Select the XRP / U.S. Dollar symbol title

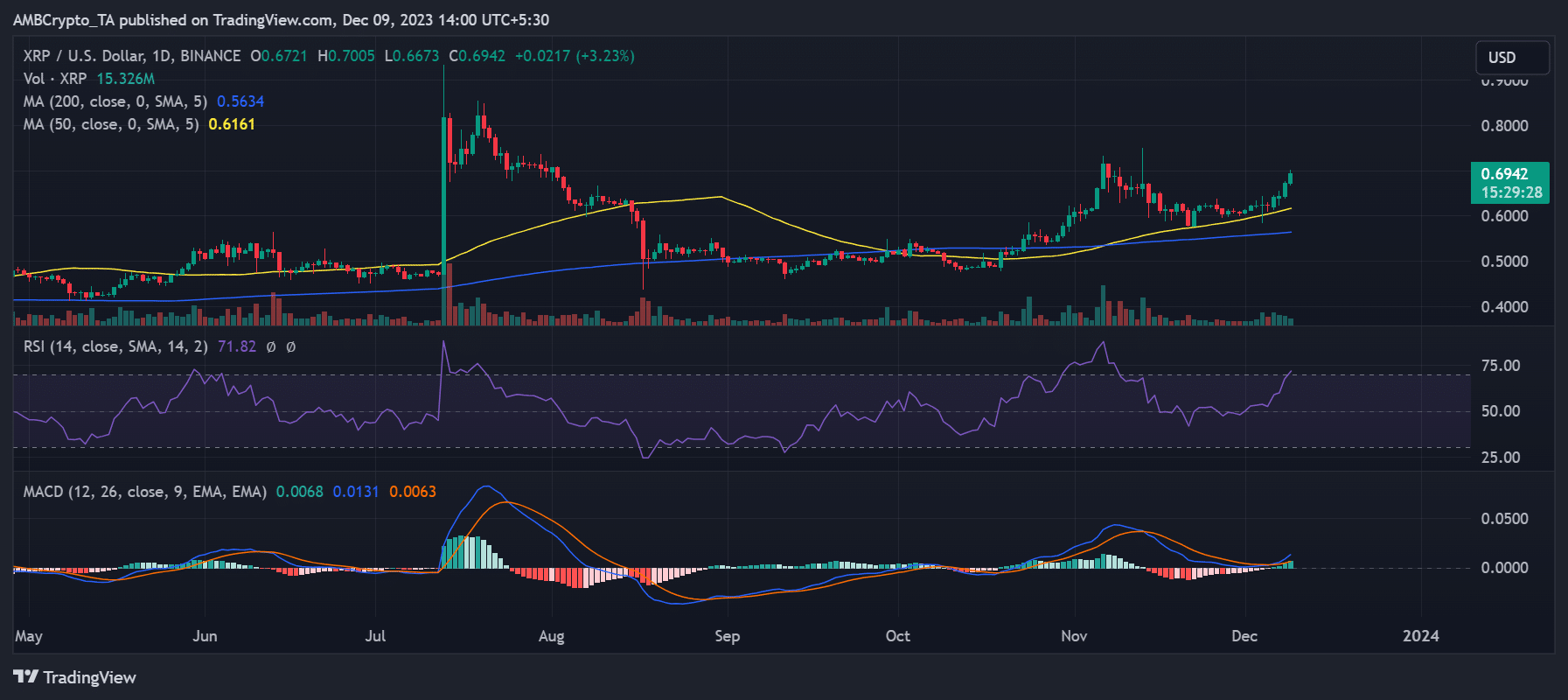pyautogui.click(x=132, y=56)
